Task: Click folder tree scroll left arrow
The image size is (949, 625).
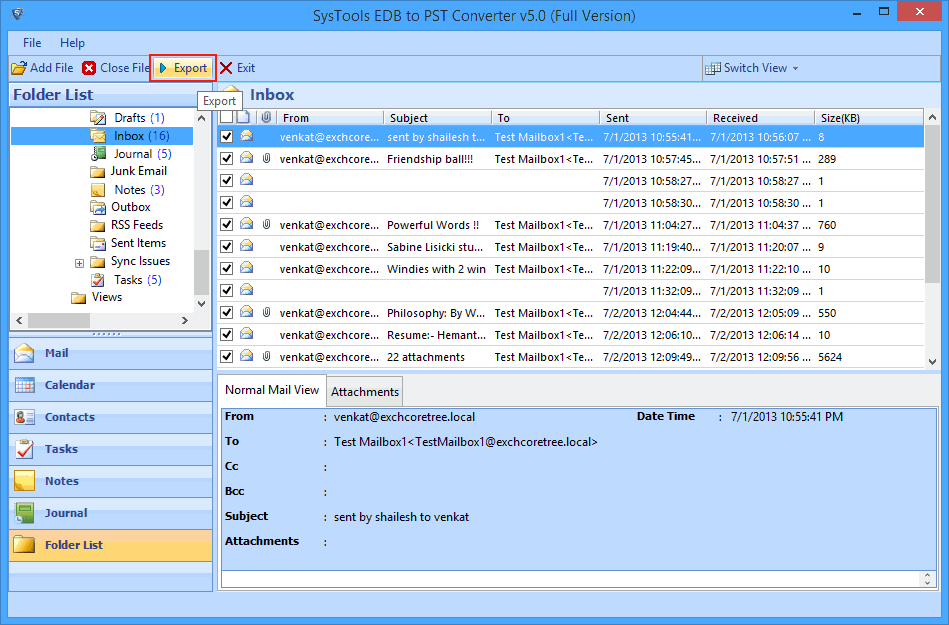Action: (19, 321)
